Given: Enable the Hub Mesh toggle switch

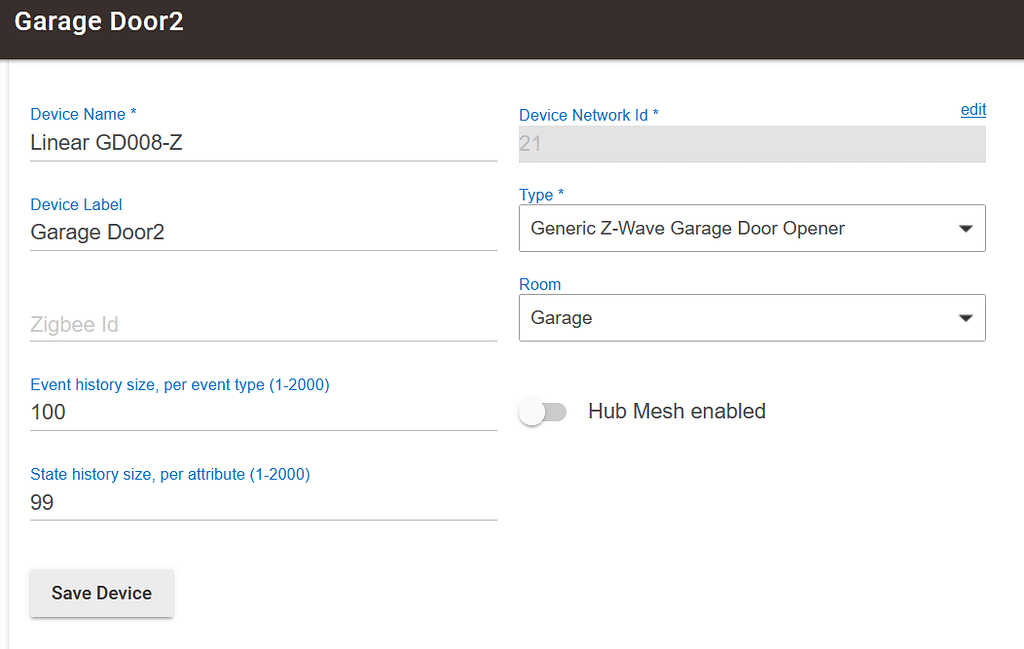Looking at the screenshot, I should tap(543, 412).
